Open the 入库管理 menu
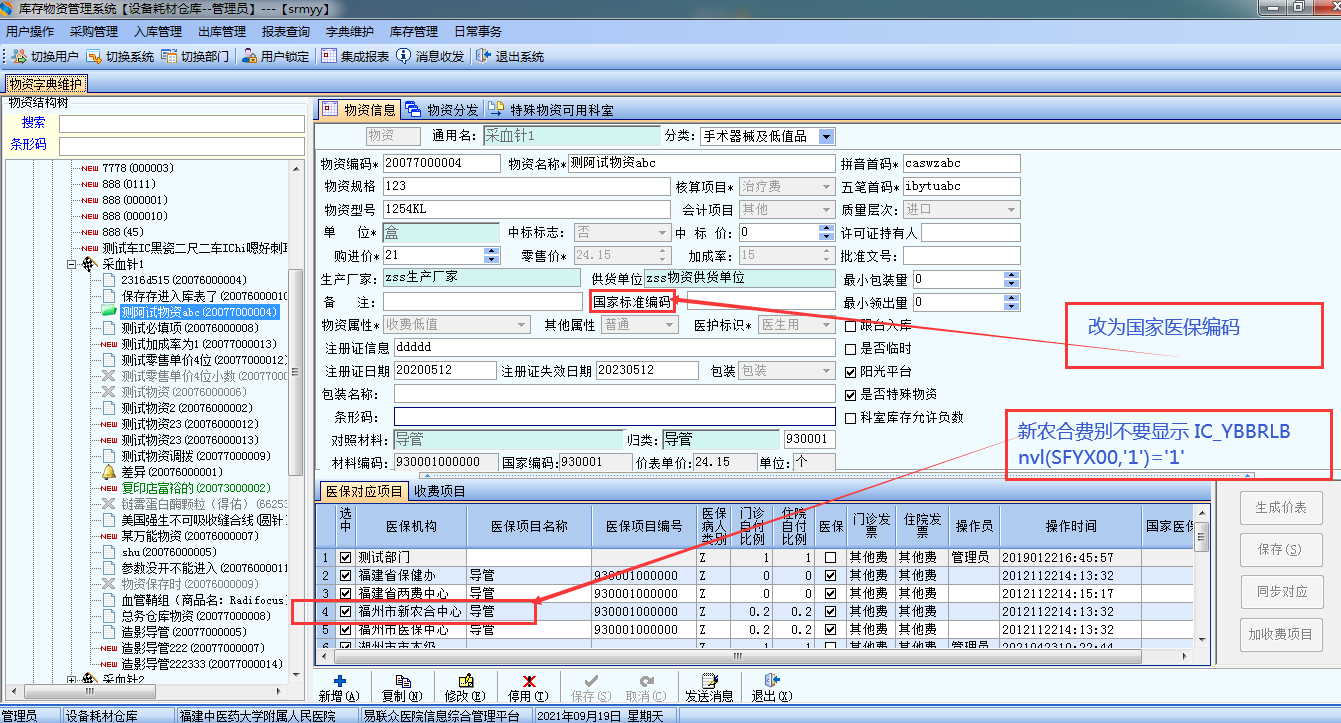The image size is (1341, 723). click(x=158, y=32)
